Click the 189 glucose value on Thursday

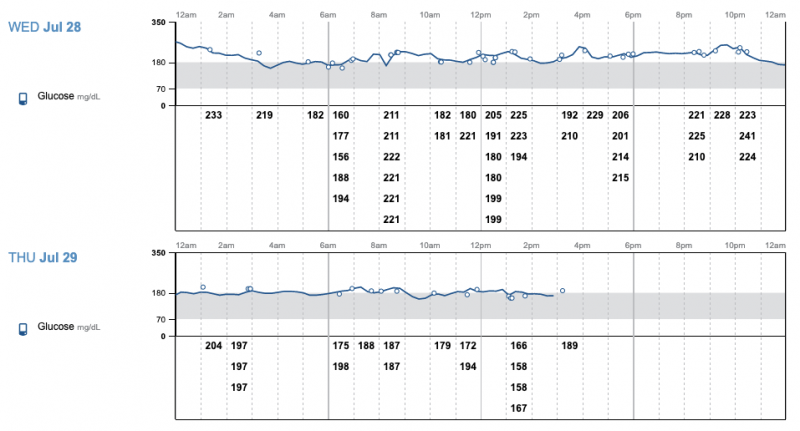pos(569,346)
